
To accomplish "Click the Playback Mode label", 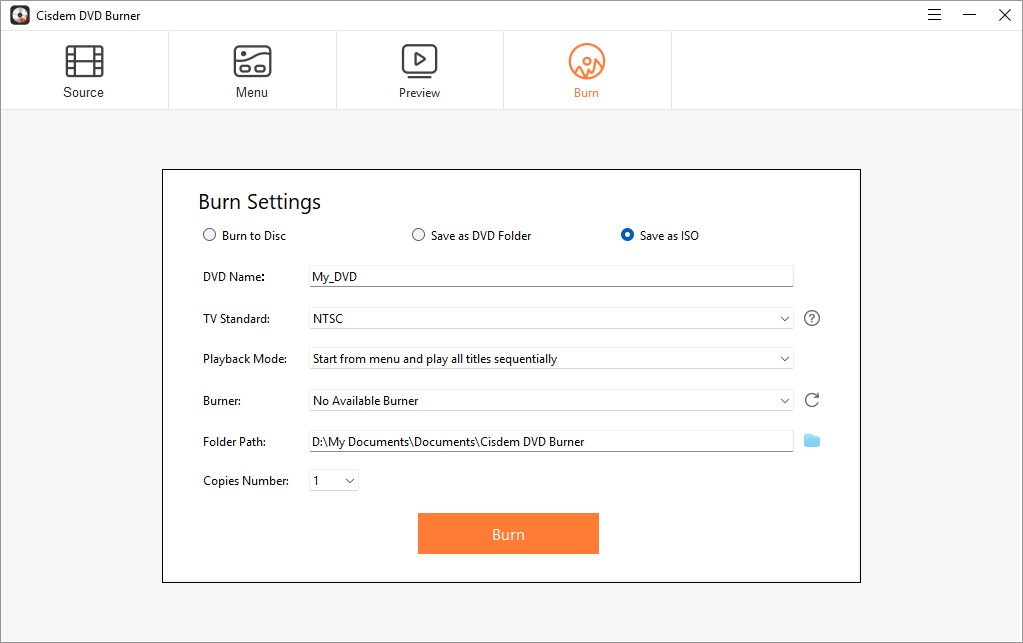I will [245, 359].
